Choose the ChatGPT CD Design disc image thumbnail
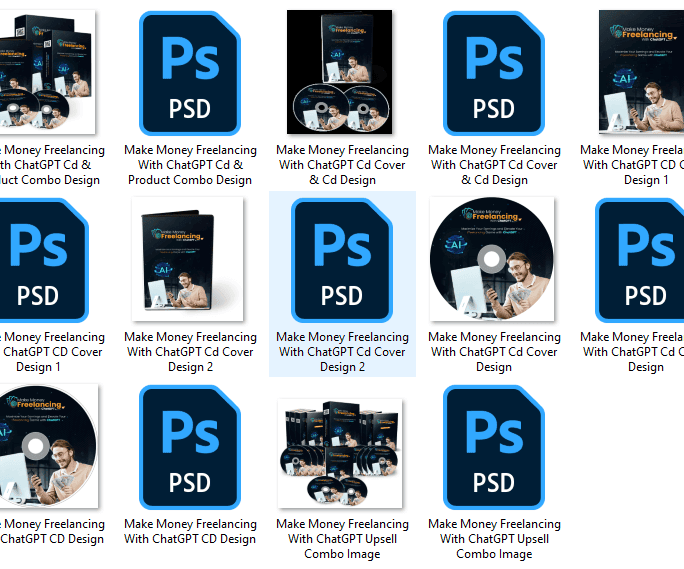 pyautogui.click(x=49, y=446)
